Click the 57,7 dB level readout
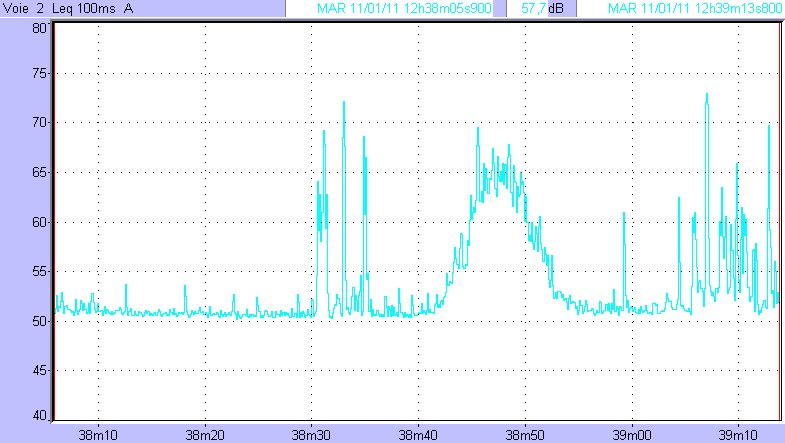Viewport: 785px width, 443px height. [x=542, y=8]
